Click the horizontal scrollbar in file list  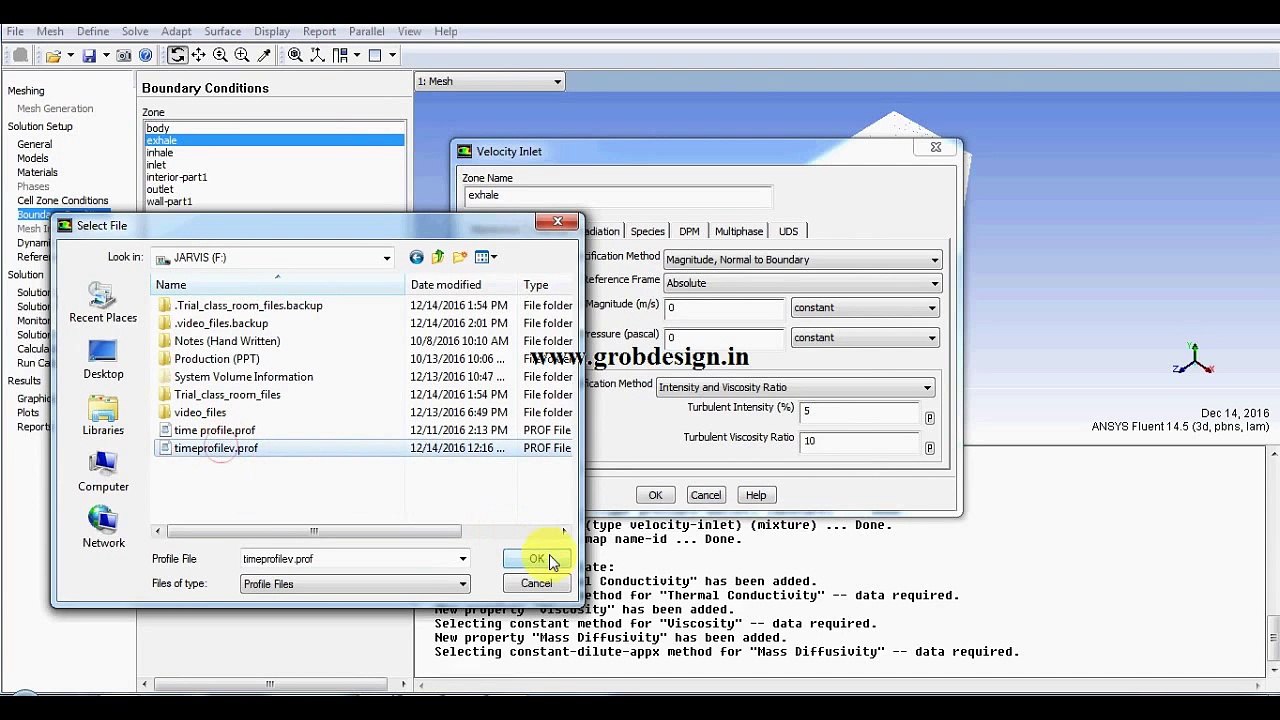click(314, 532)
